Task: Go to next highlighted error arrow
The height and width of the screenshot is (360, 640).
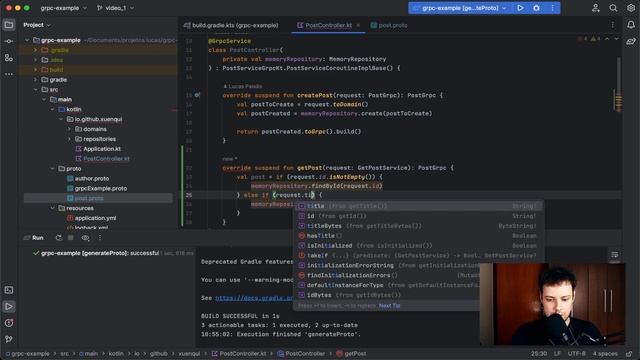Action: [616, 39]
